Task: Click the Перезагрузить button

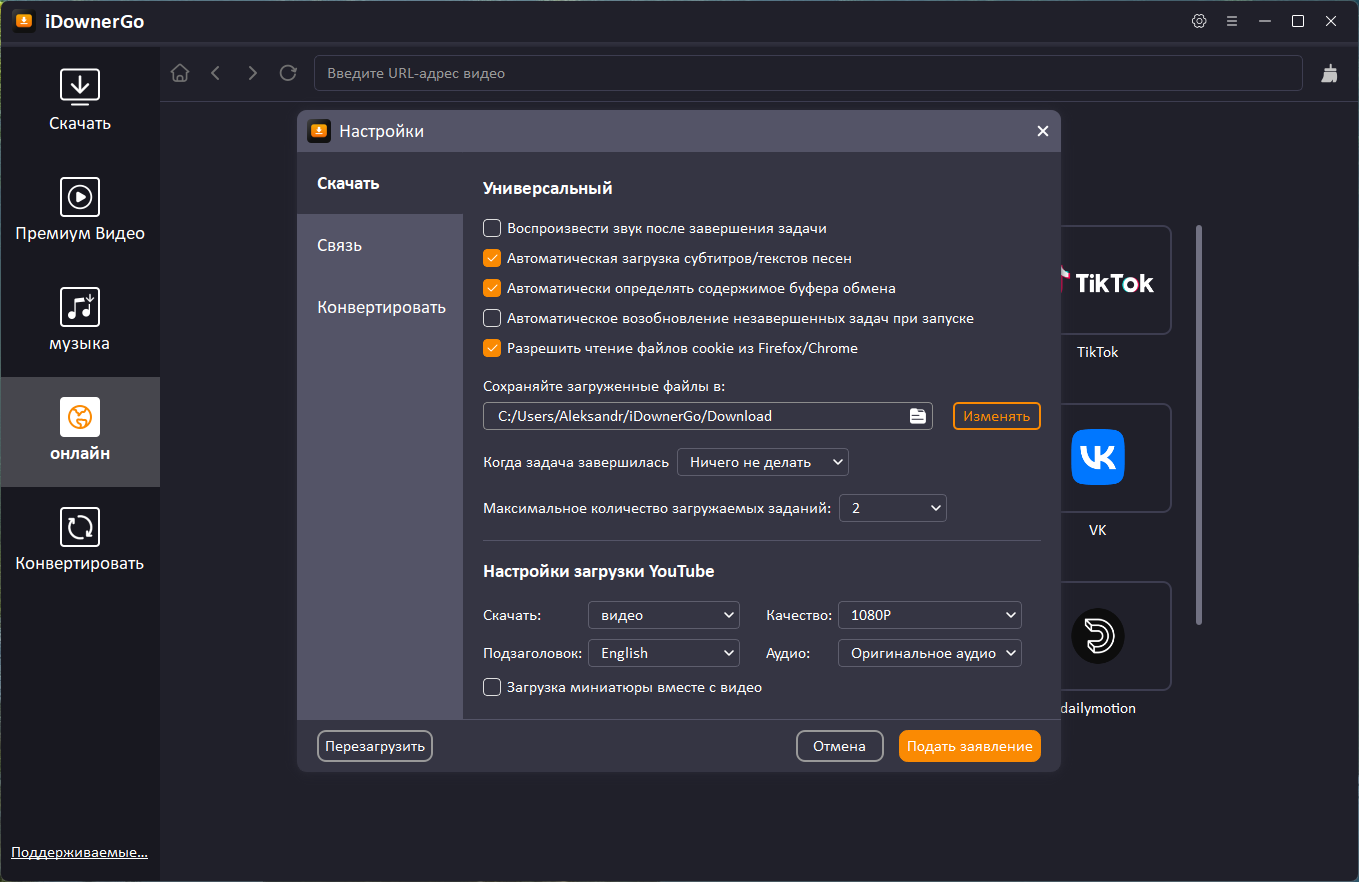Action: point(375,746)
